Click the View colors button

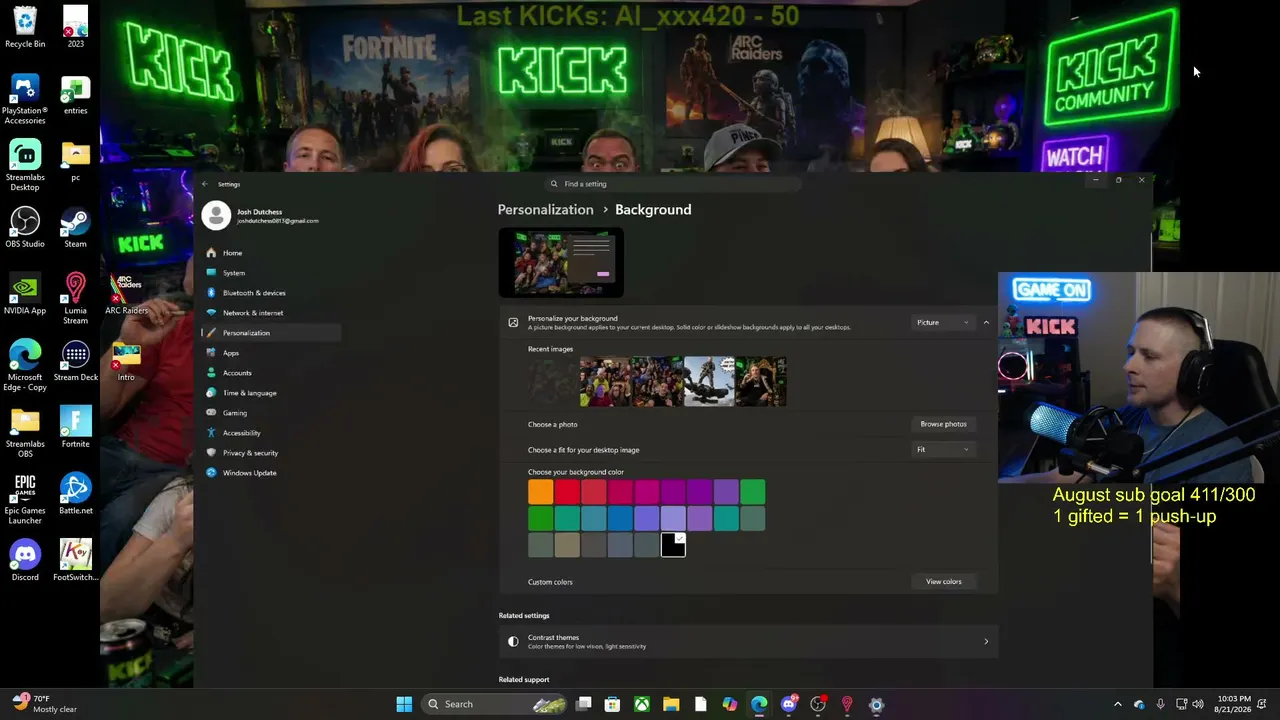coord(943,582)
